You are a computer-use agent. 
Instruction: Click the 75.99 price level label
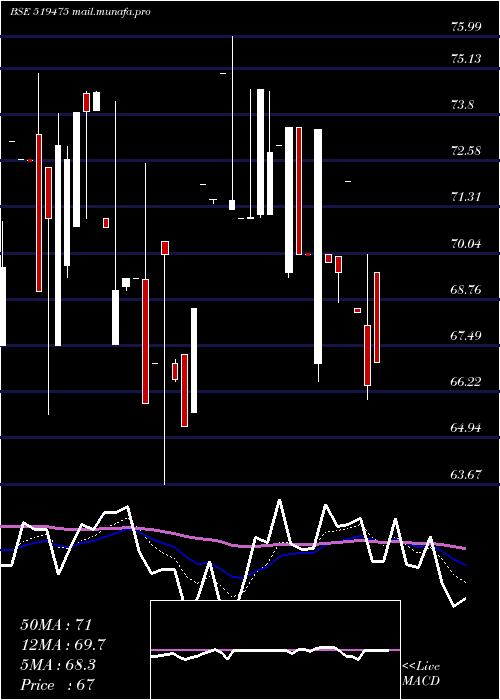tap(466, 27)
